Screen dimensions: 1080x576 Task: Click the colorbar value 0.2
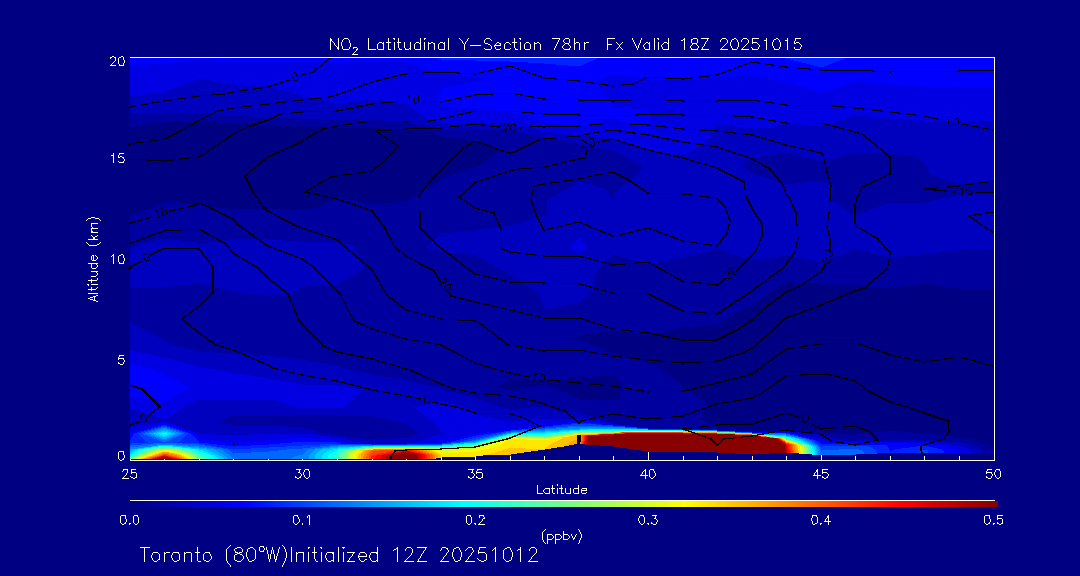[475, 520]
